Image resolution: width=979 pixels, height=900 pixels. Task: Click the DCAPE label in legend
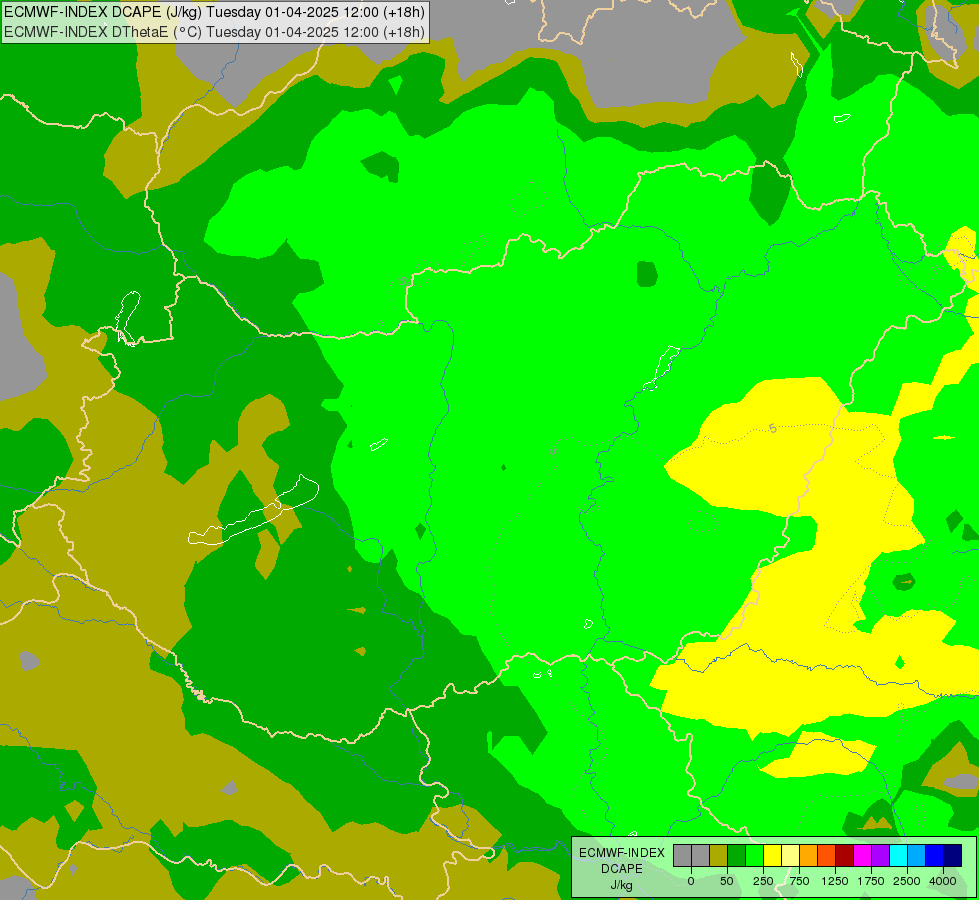622,869
